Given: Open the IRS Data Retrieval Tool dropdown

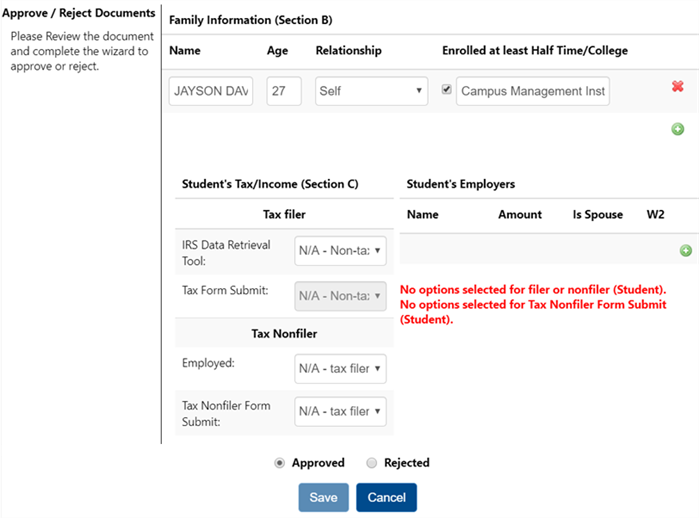Looking at the screenshot, I should point(340,252).
